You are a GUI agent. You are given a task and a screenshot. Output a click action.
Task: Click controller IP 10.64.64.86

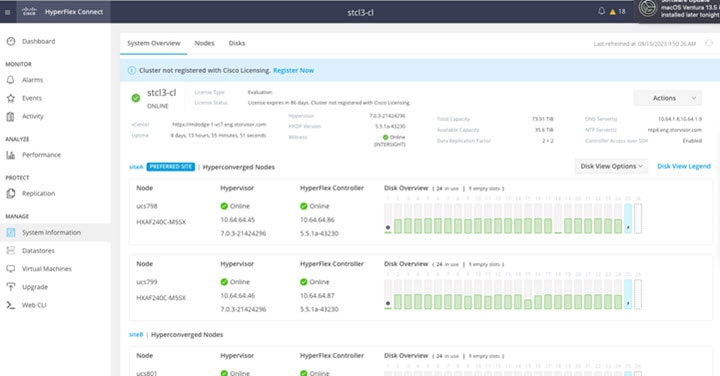[317, 220]
